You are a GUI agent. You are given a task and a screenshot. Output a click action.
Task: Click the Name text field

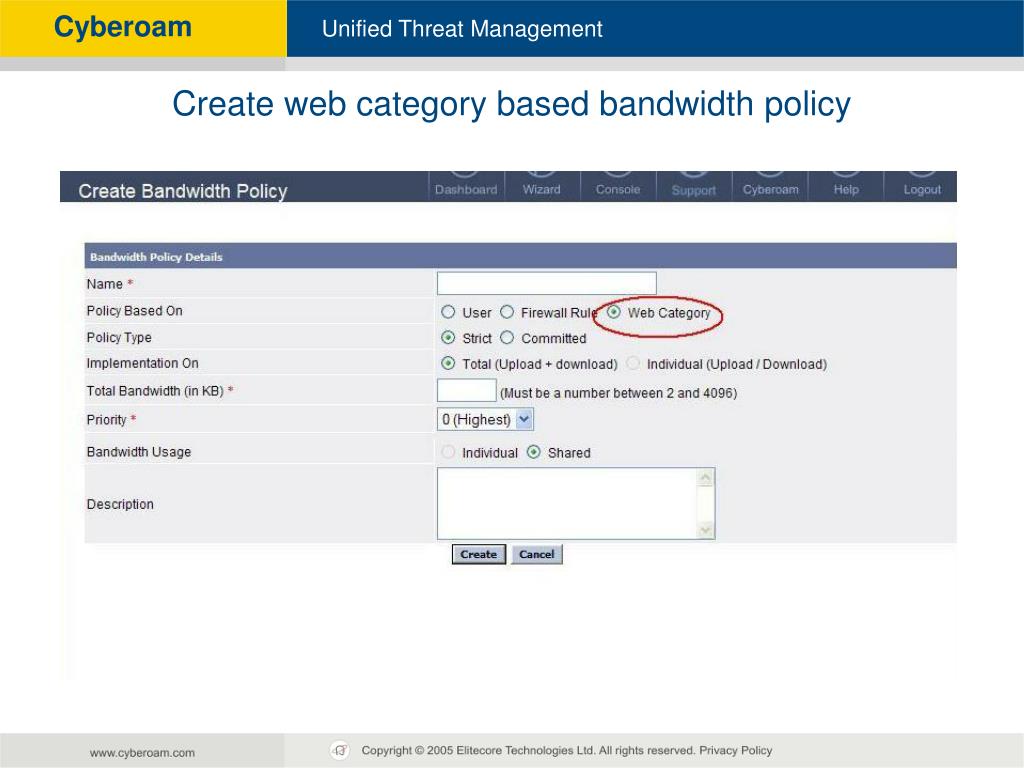pos(547,283)
